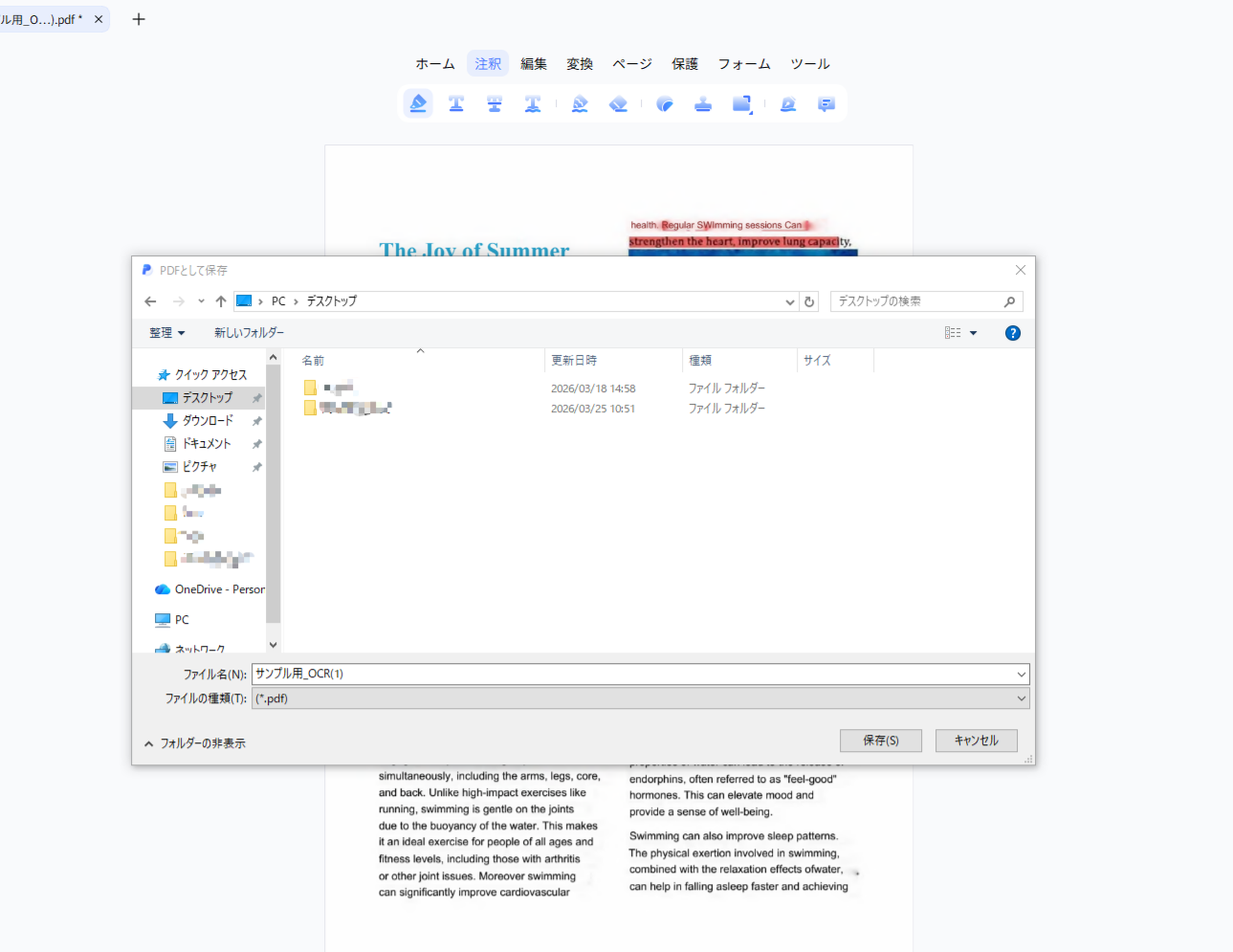Open the 保護 tab
The width and height of the screenshot is (1233, 952).
pyautogui.click(x=685, y=64)
